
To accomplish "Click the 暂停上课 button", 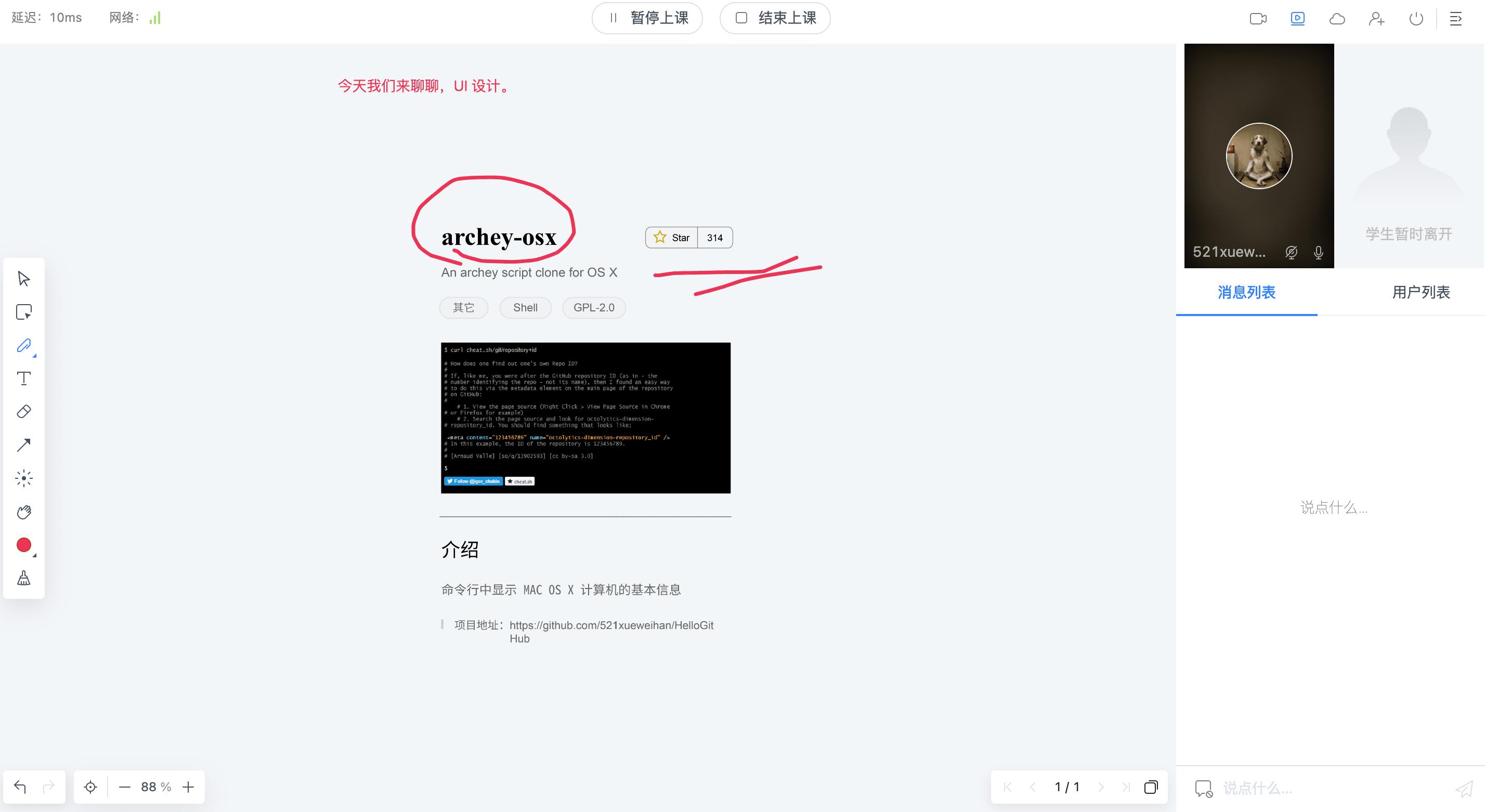I will tap(647, 18).
